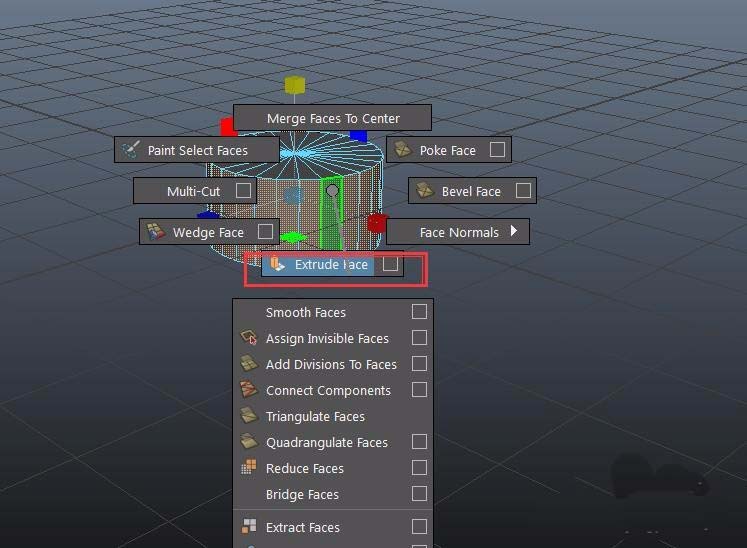The height and width of the screenshot is (548, 747).
Task: Open Connect Components options box
Action: [419, 390]
